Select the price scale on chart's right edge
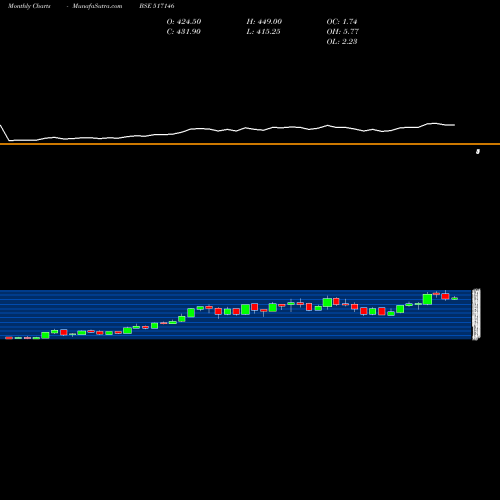Viewport: 500px width, 500px height. (476, 315)
